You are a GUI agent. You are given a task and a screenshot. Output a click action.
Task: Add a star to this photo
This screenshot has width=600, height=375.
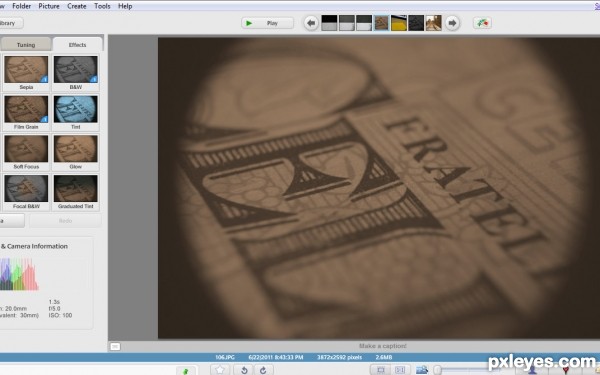point(220,370)
